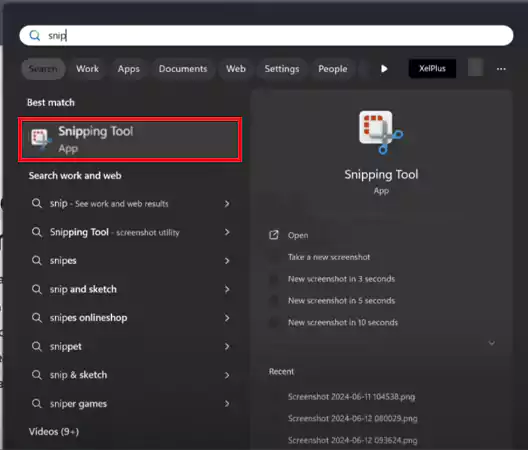Click magnifier icon beside 'snip and sketch'

pos(37,289)
